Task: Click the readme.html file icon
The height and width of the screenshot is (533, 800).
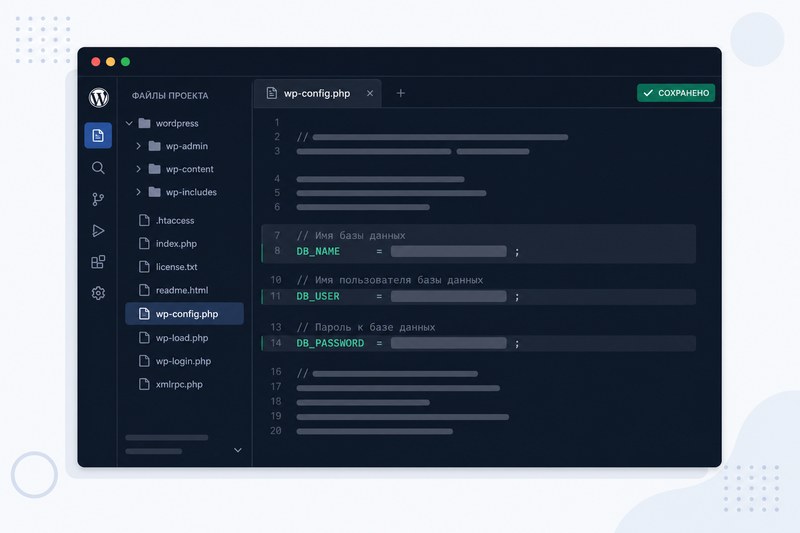Action: tap(144, 290)
